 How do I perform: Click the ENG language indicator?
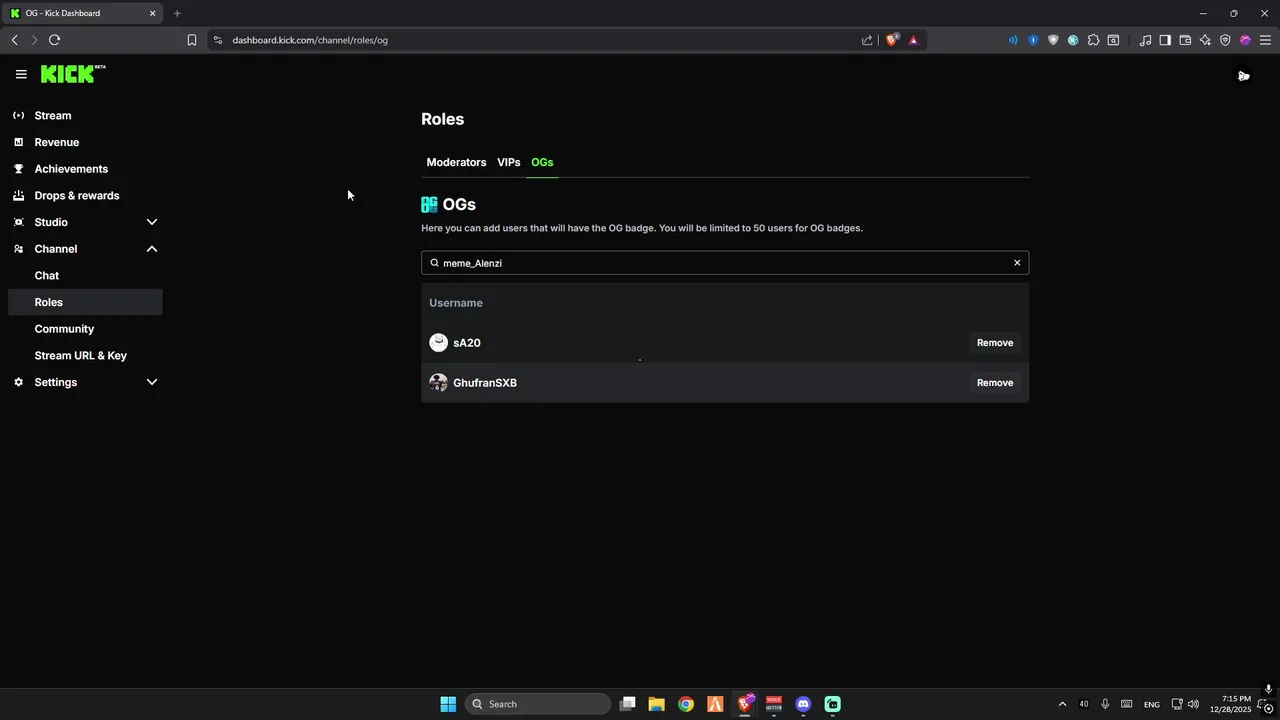[x=1152, y=704]
